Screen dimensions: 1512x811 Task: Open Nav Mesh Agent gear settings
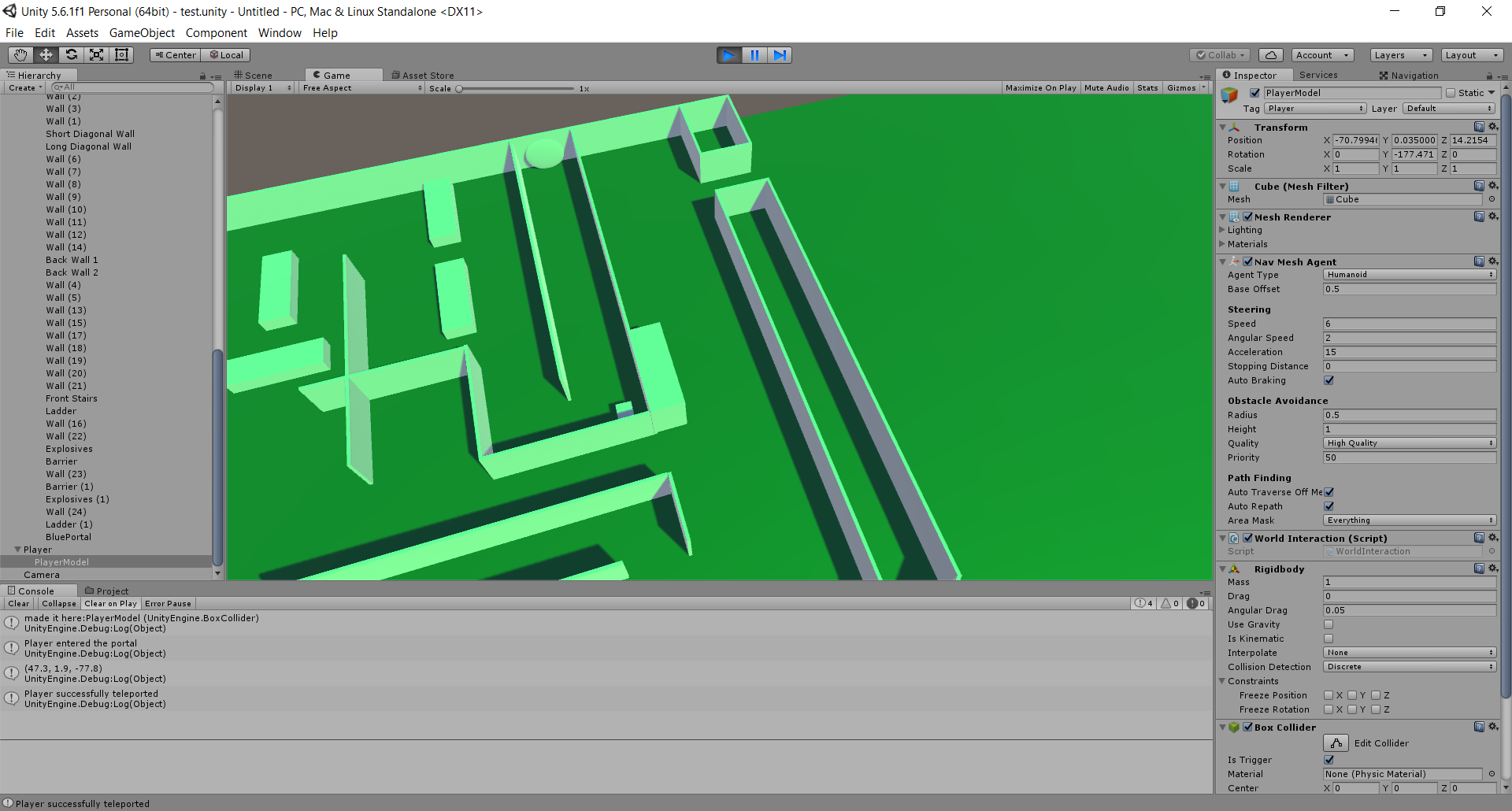[1492, 261]
